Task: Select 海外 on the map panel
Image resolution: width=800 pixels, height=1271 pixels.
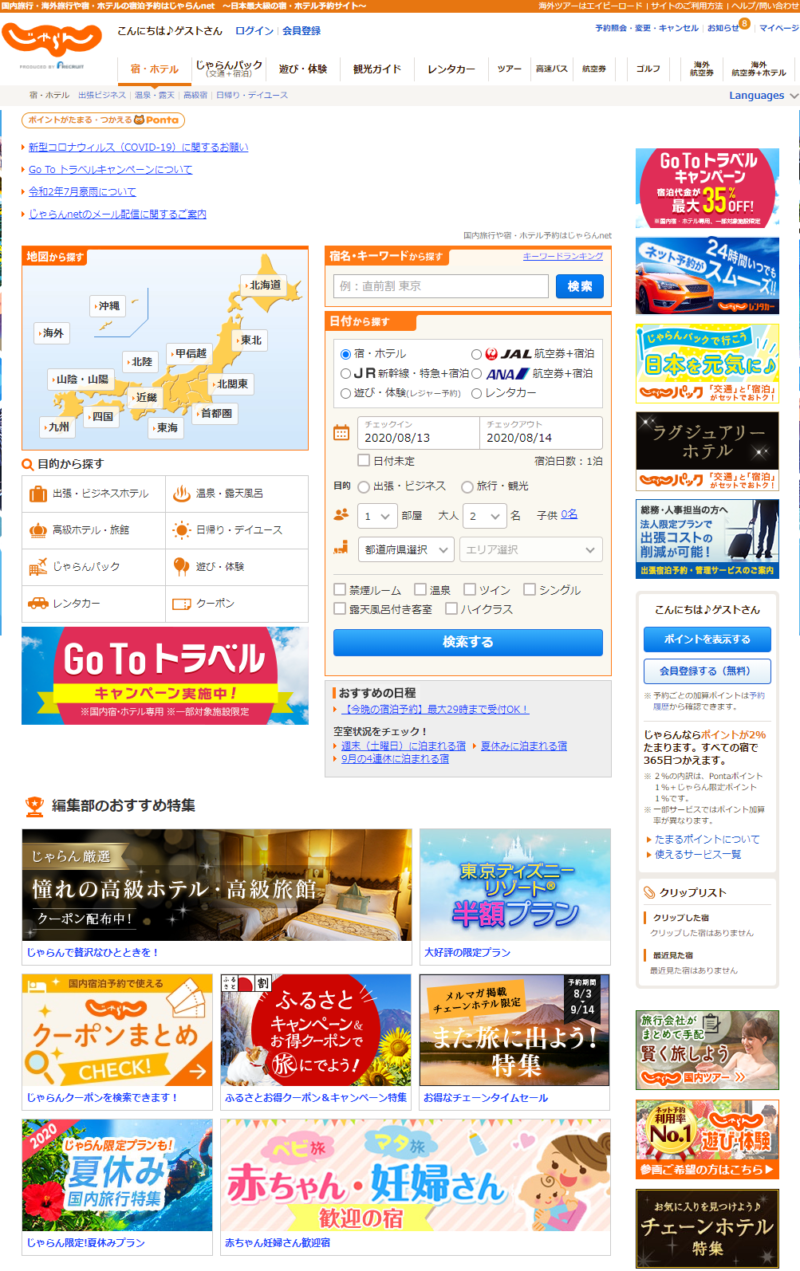Action: [53, 333]
